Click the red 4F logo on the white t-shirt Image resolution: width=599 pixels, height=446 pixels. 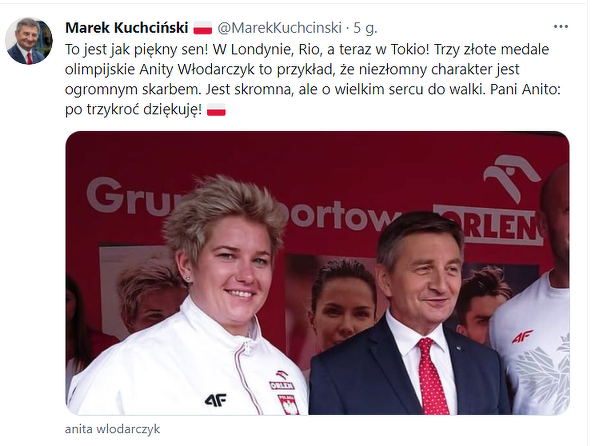pos(522,337)
